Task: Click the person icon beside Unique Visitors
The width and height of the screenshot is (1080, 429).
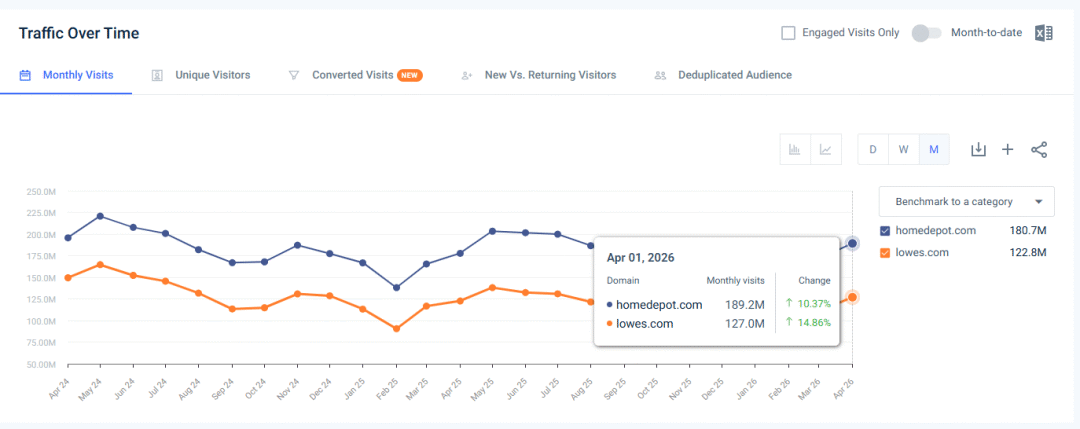Action: click(157, 75)
